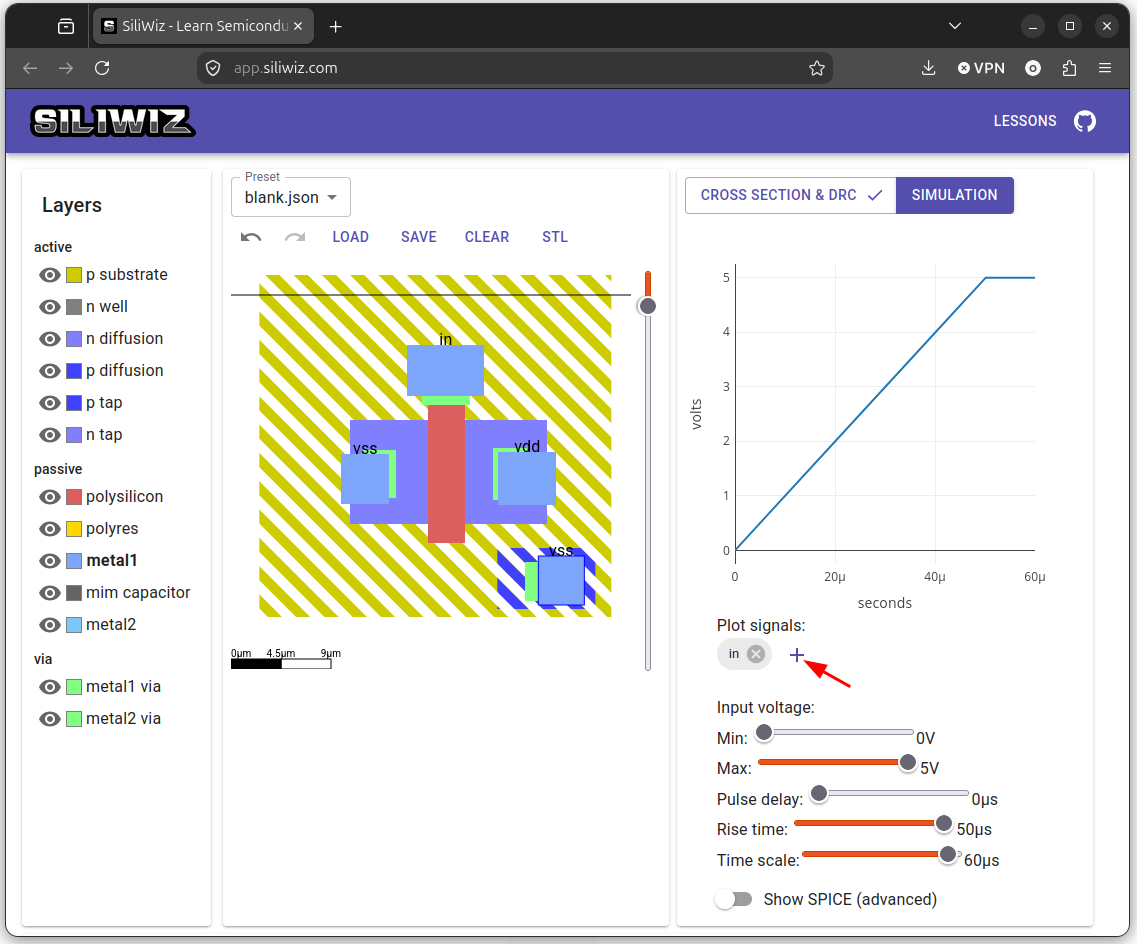Open the browser hamburger menu
This screenshot has width=1137, height=944.
(1104, 68)
